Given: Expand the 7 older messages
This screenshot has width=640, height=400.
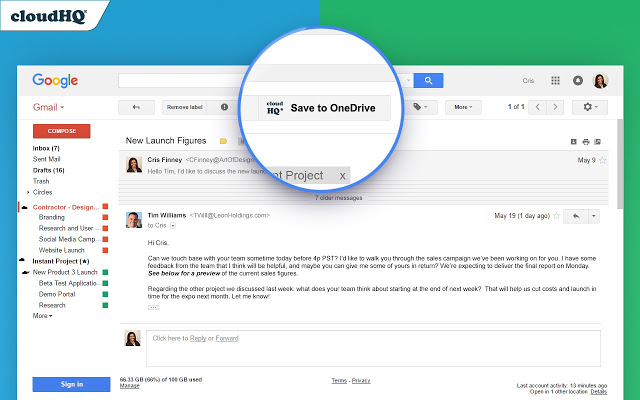Looking at the screenshot, I should [338, 198].
